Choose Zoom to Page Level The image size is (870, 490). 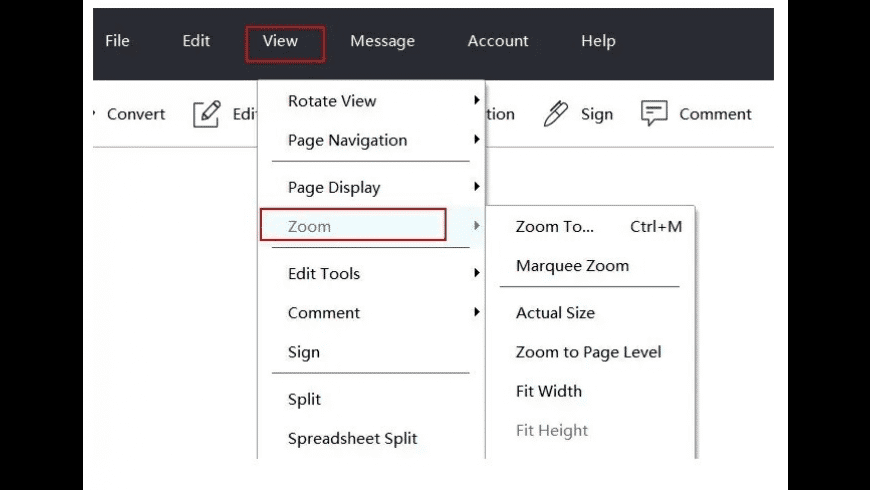590,352
